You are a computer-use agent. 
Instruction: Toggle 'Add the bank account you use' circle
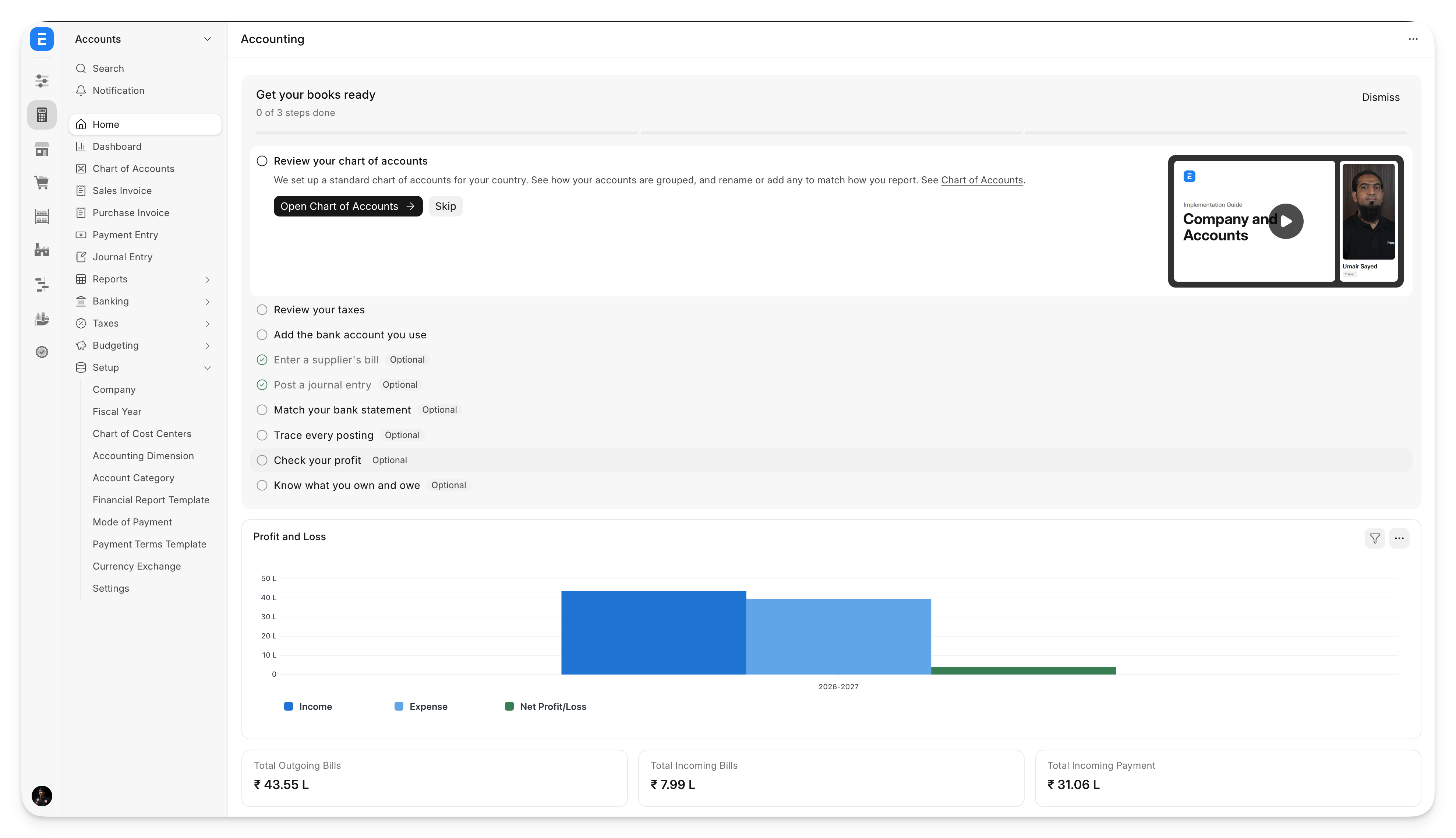pyautogui.click(x=262, y=335)
